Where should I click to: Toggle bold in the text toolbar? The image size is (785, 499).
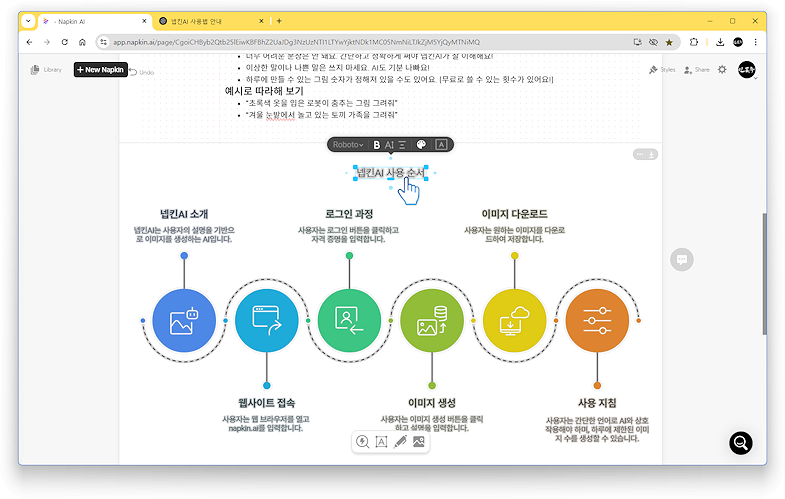click(376, 145)
